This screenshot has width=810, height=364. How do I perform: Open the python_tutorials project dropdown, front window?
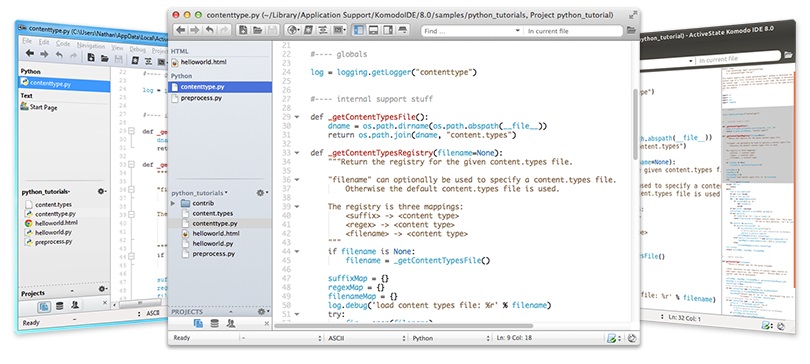[200, 193]
